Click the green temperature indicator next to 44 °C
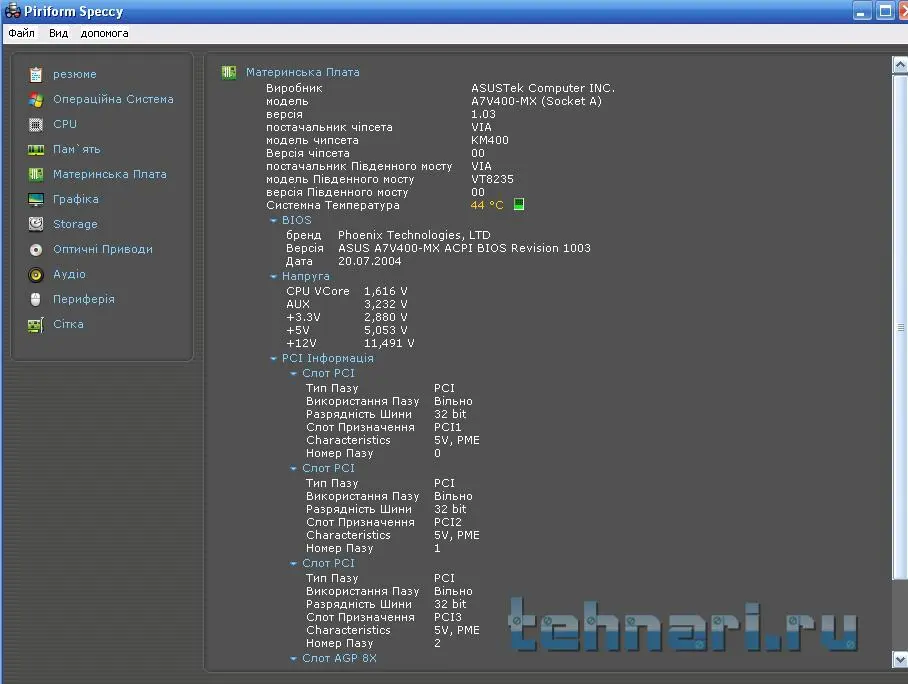The image size is (908, 684). [519, 204]
